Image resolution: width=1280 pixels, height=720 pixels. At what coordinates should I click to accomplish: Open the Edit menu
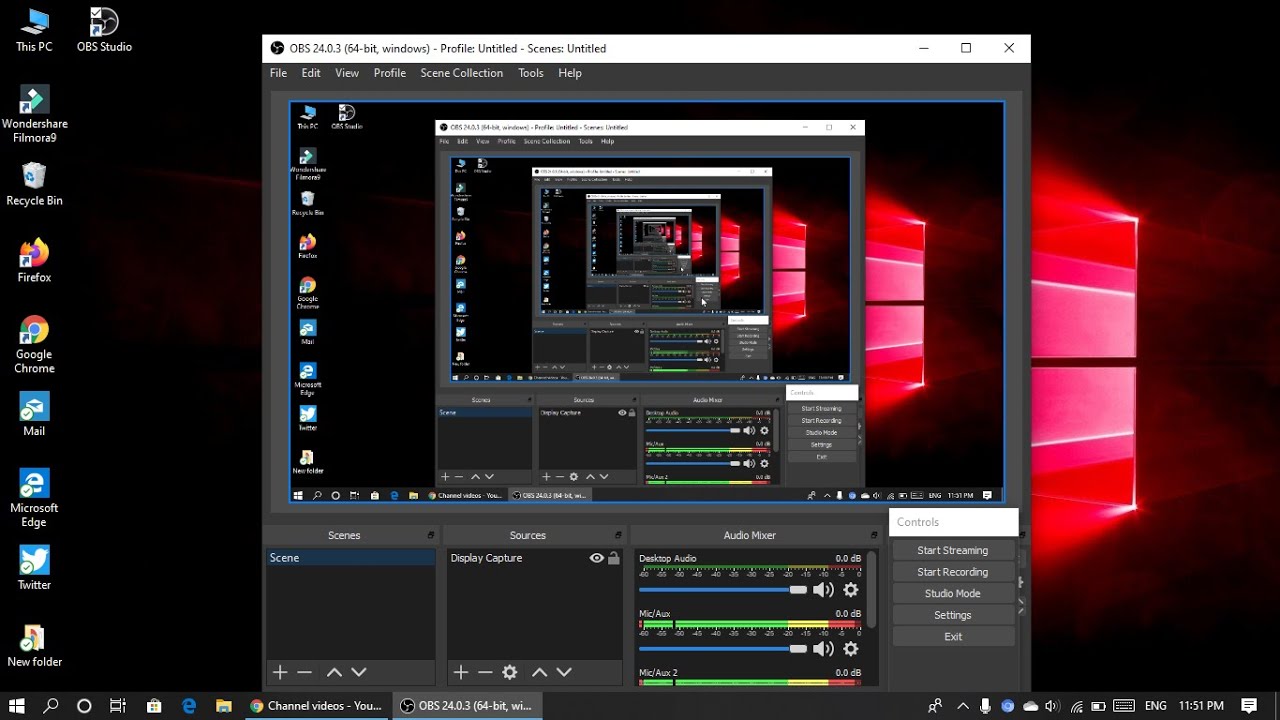[x=311, y=73]
